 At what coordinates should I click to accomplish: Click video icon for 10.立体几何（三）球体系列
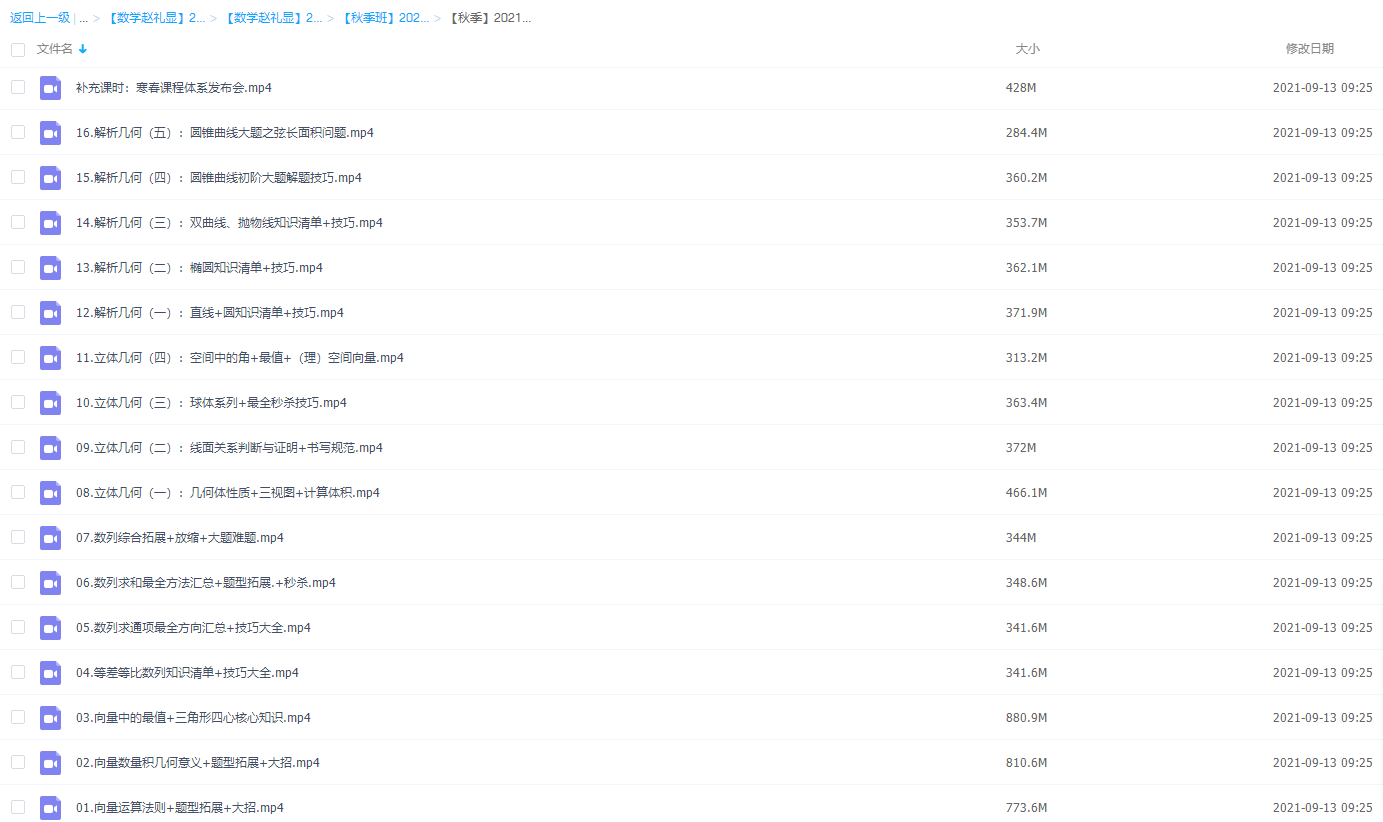(50, 403)
